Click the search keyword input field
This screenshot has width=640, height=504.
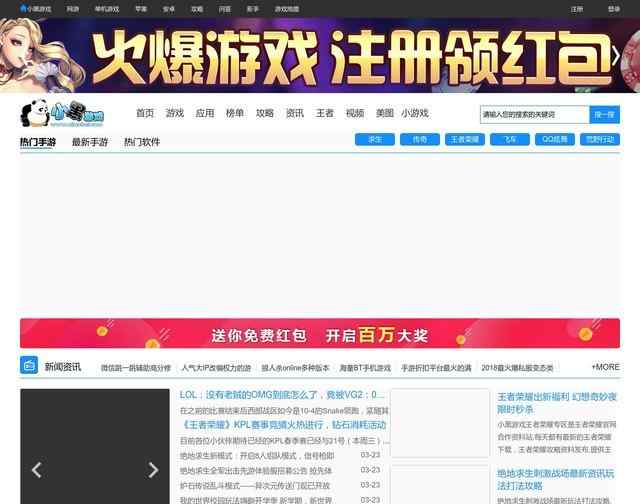[x=535, y=115]
